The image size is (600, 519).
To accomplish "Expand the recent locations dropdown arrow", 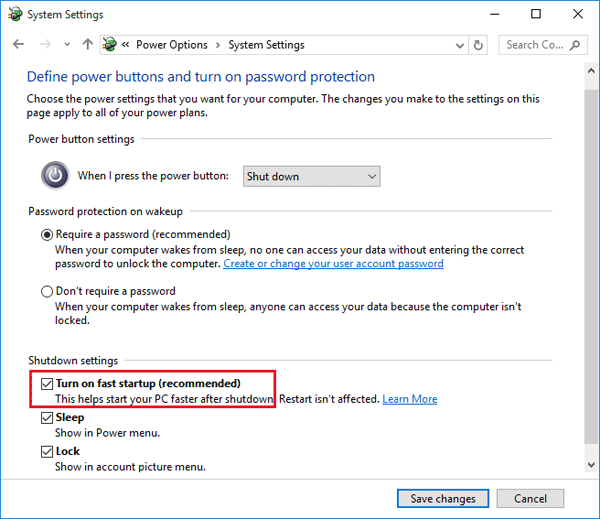I will coord(66,45).
